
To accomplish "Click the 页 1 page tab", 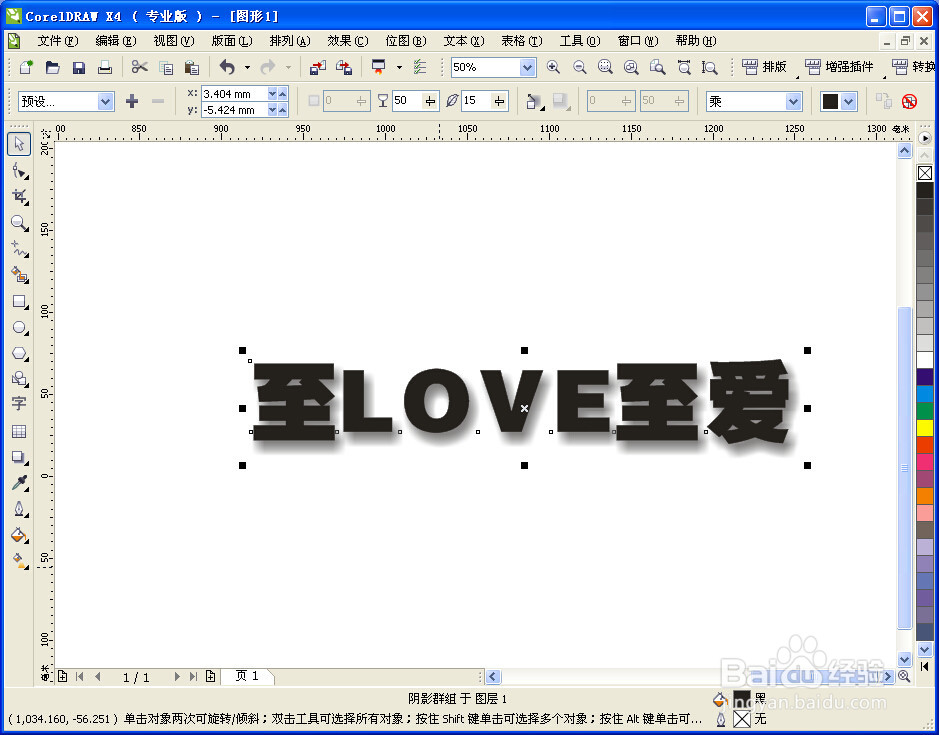I will coord(246,676).
